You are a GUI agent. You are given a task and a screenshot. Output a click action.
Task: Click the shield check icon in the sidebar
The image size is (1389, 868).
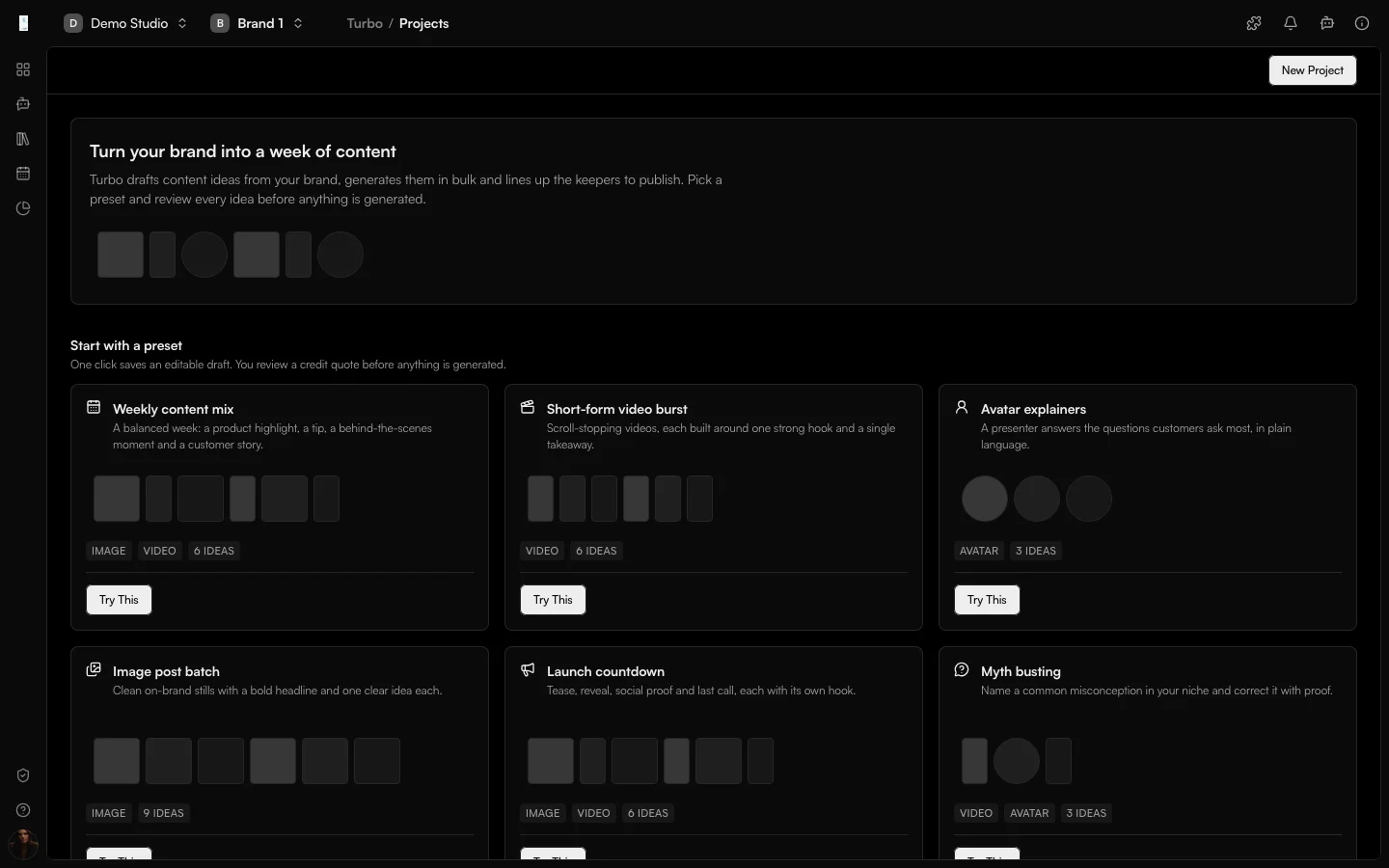pos(23,775)
